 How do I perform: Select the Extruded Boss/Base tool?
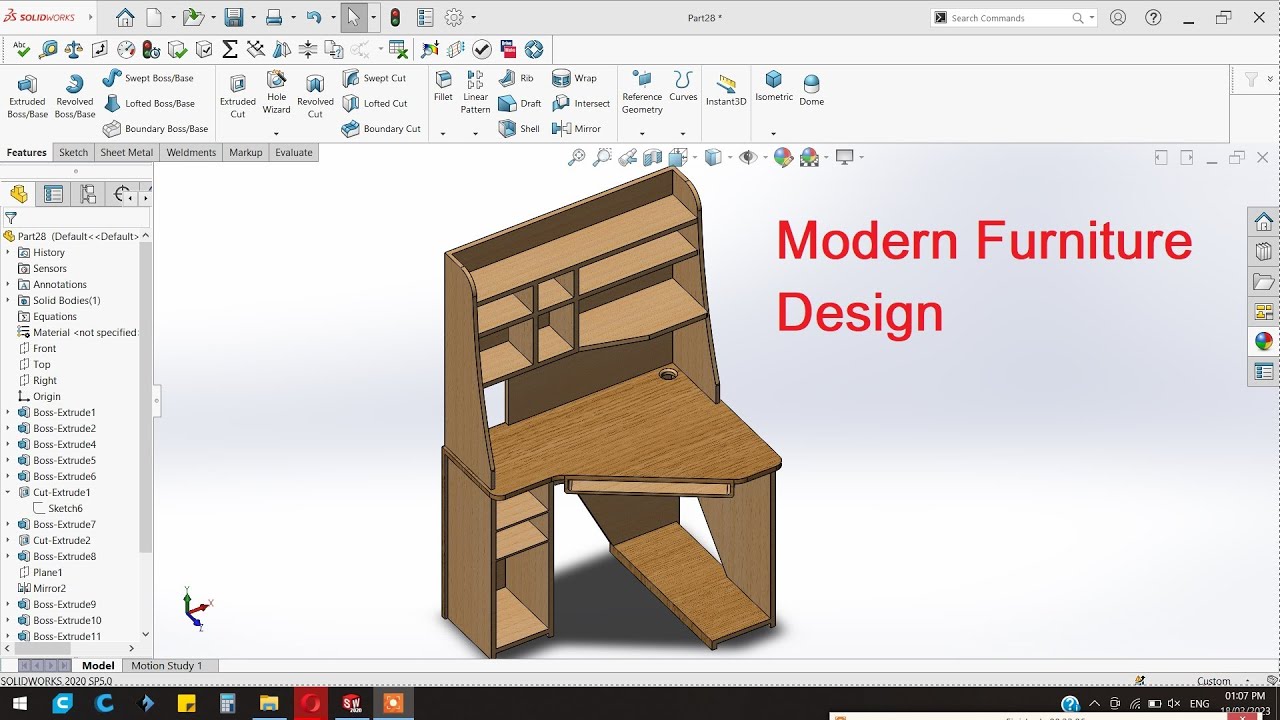(27, 96)
